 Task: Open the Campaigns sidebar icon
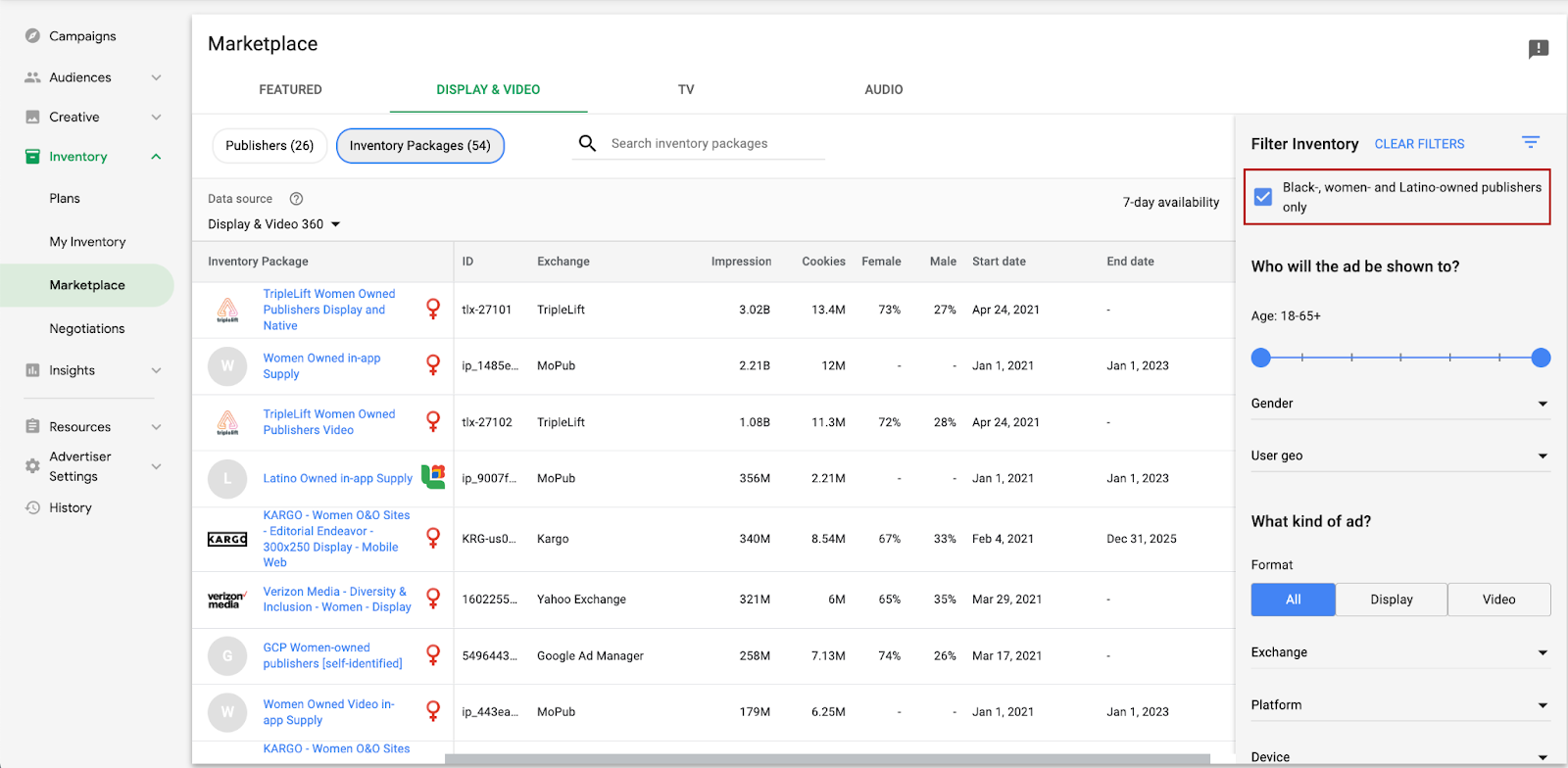(32, 36)
